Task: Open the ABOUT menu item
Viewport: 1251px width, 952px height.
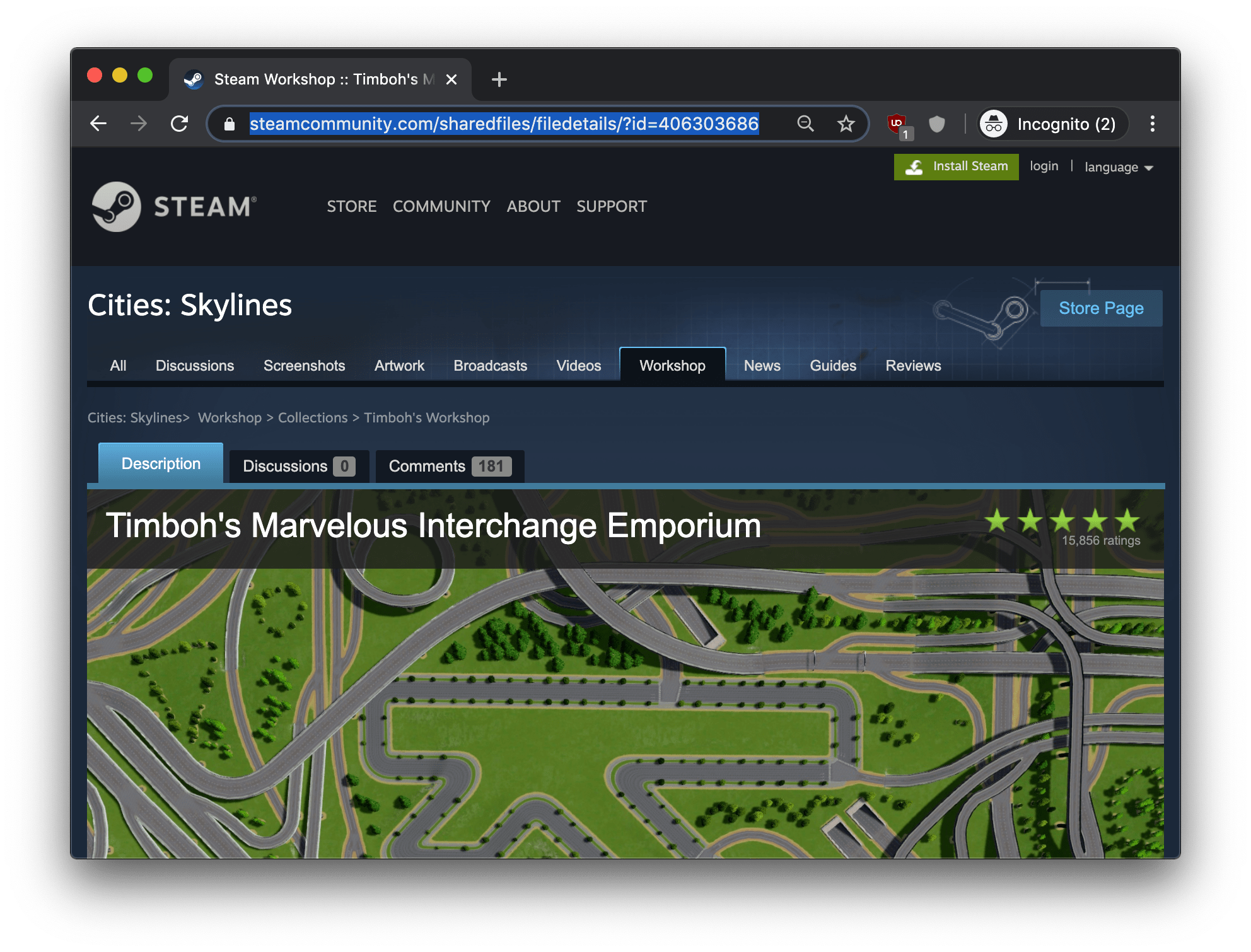Action: coord(533,207)
